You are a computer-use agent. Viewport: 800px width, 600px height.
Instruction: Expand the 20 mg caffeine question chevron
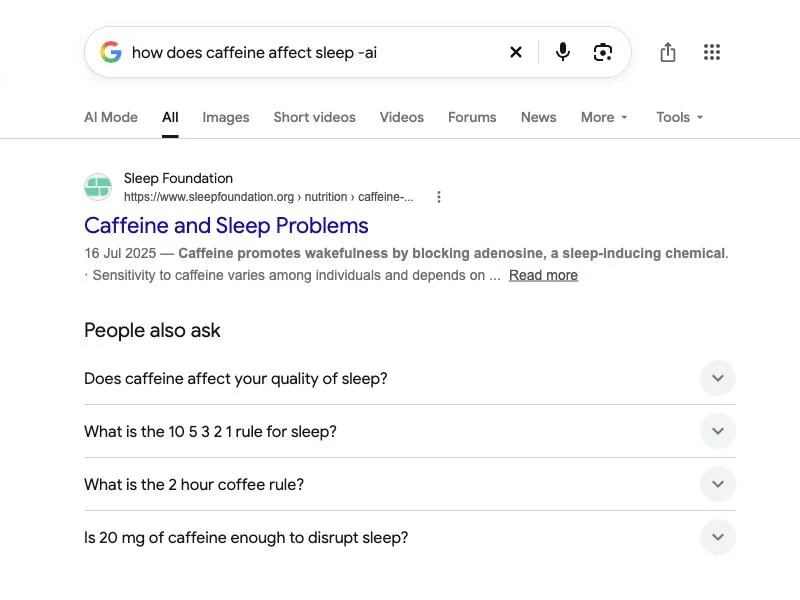pos(718,537)
